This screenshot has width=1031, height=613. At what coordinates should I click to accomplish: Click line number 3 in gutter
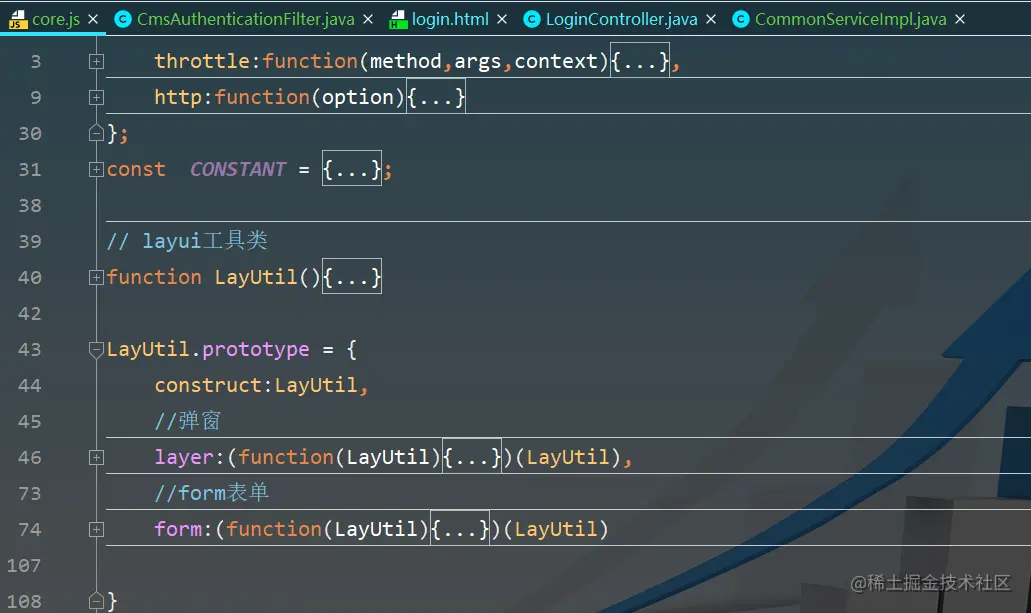36,62
